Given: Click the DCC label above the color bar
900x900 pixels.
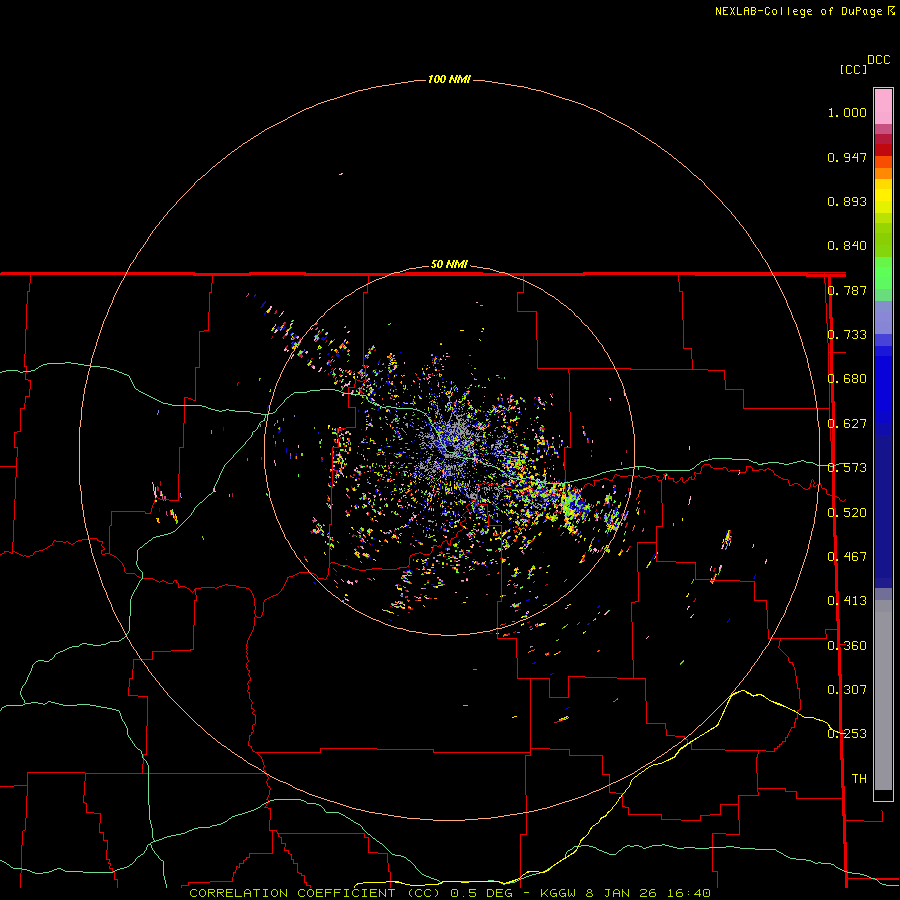Looking at the screenshot, I should [x=878, y=60].
